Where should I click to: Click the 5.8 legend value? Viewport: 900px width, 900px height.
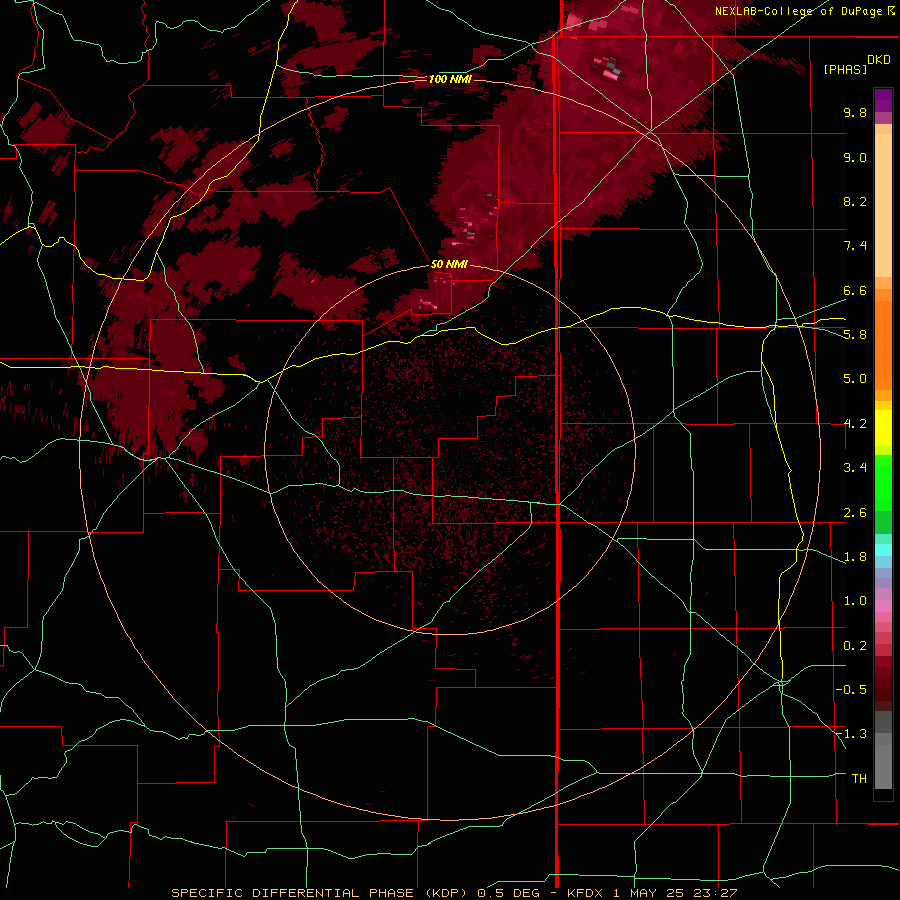point(855,335)
